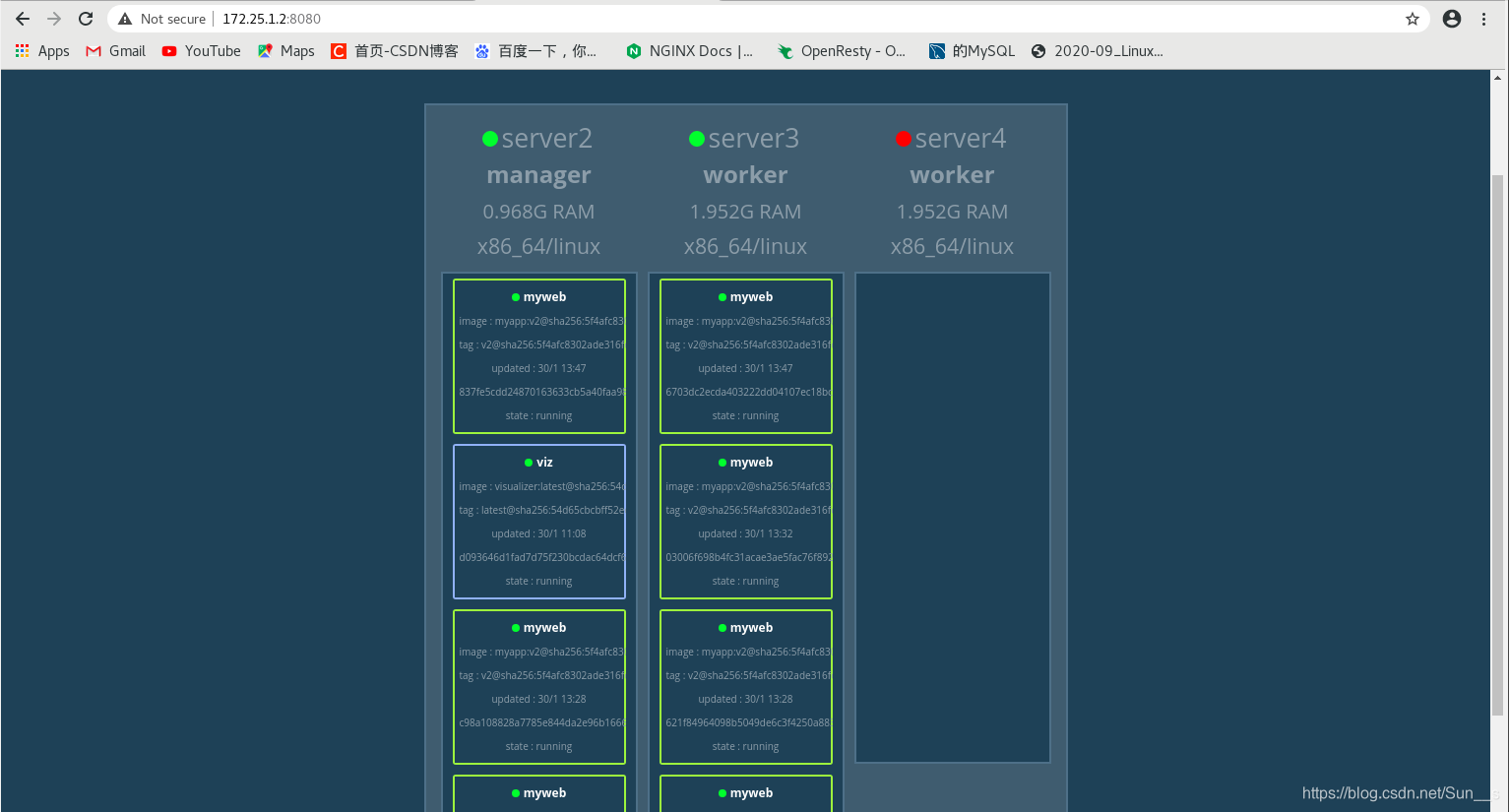Click the manager role label under server2
The height and width of the screenshot is (812, 1509).
tap(538, 175)
